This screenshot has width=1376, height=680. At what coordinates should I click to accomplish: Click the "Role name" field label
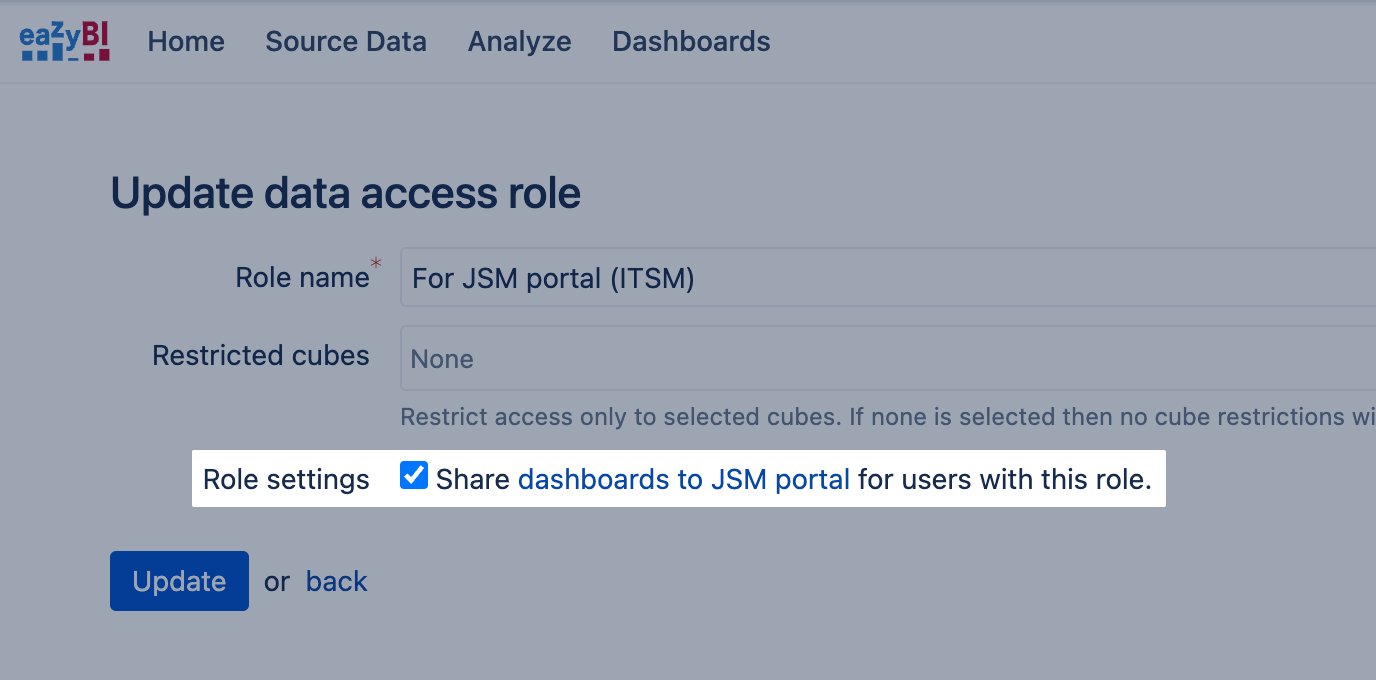pos(302,277)
